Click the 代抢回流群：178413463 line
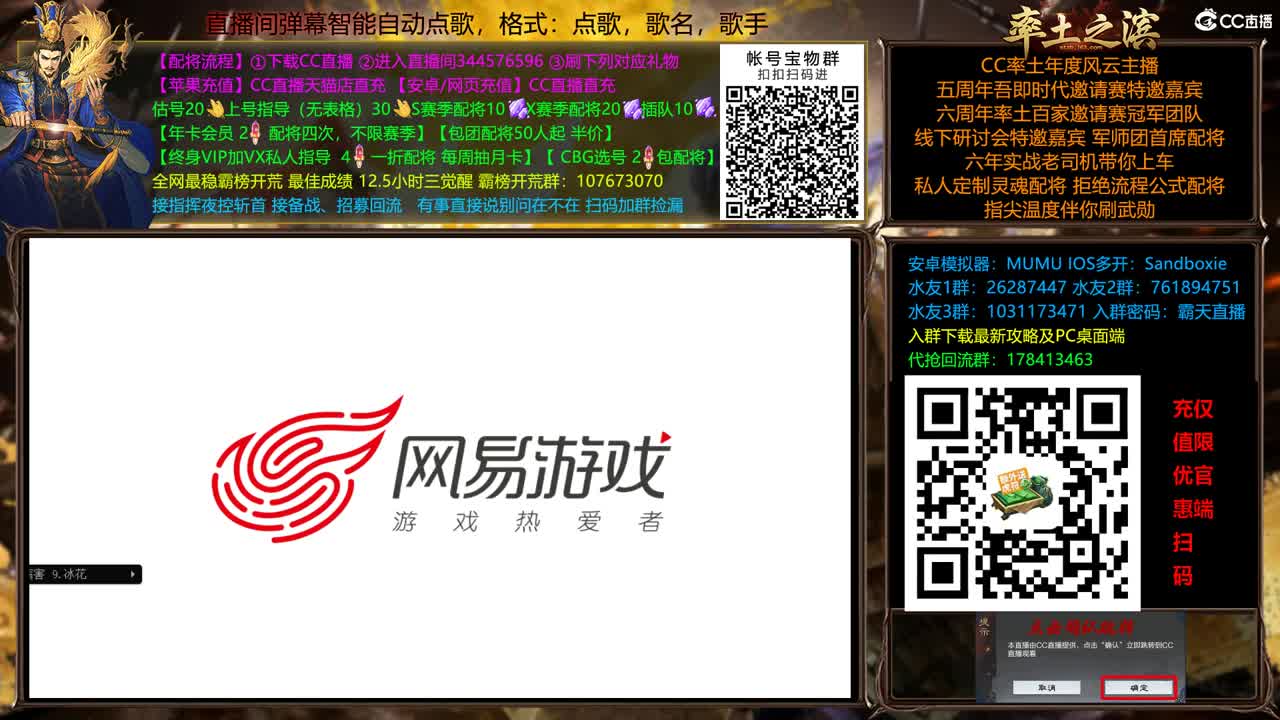This screenshot has width=1280, height=720. pyautogui.click(x=1000, y=360)
